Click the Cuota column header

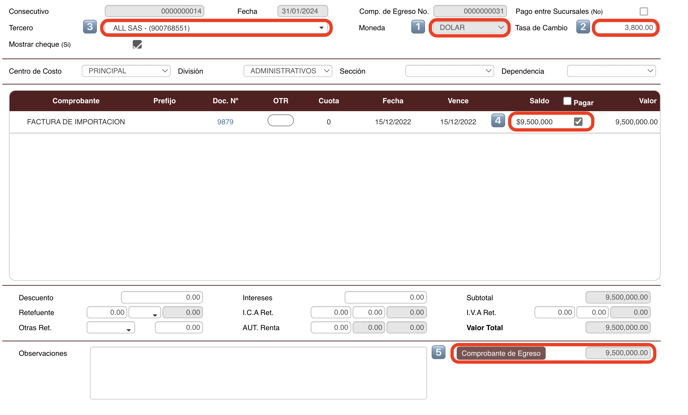(329, 101)
